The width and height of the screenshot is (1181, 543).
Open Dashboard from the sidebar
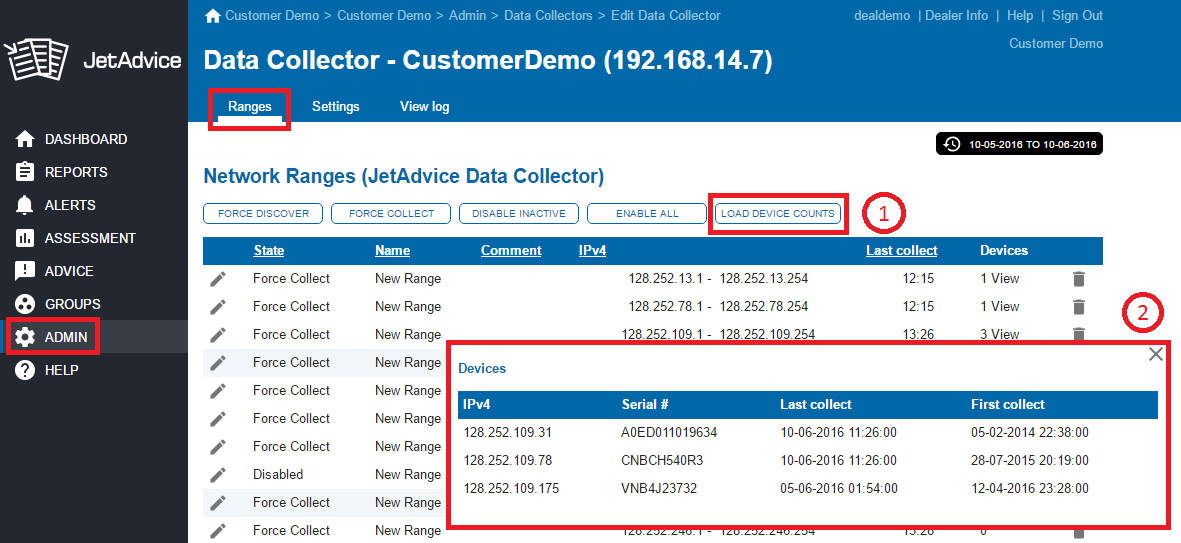tap(85, 139)
